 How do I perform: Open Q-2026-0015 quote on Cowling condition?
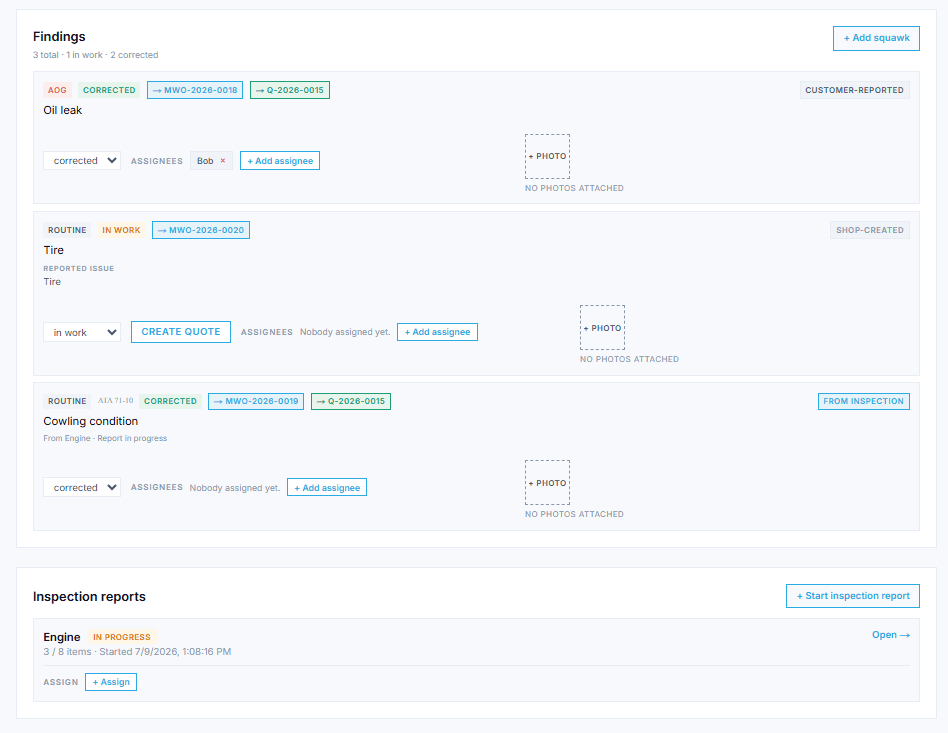[x=351, y=401]
